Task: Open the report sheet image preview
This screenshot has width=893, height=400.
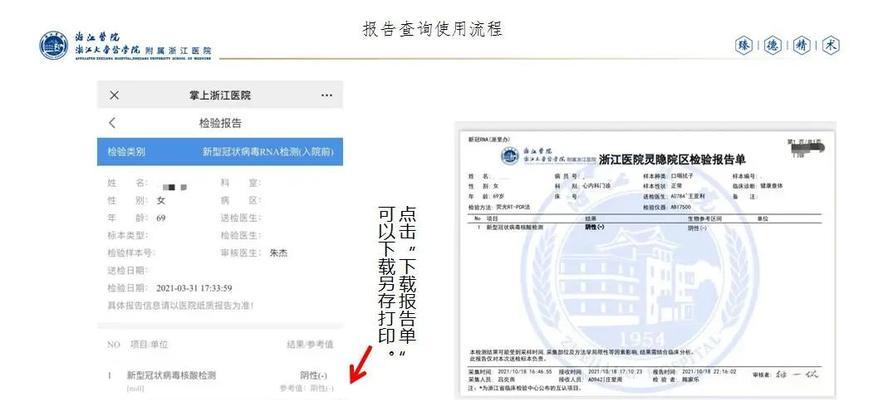Action: point(645,260)
